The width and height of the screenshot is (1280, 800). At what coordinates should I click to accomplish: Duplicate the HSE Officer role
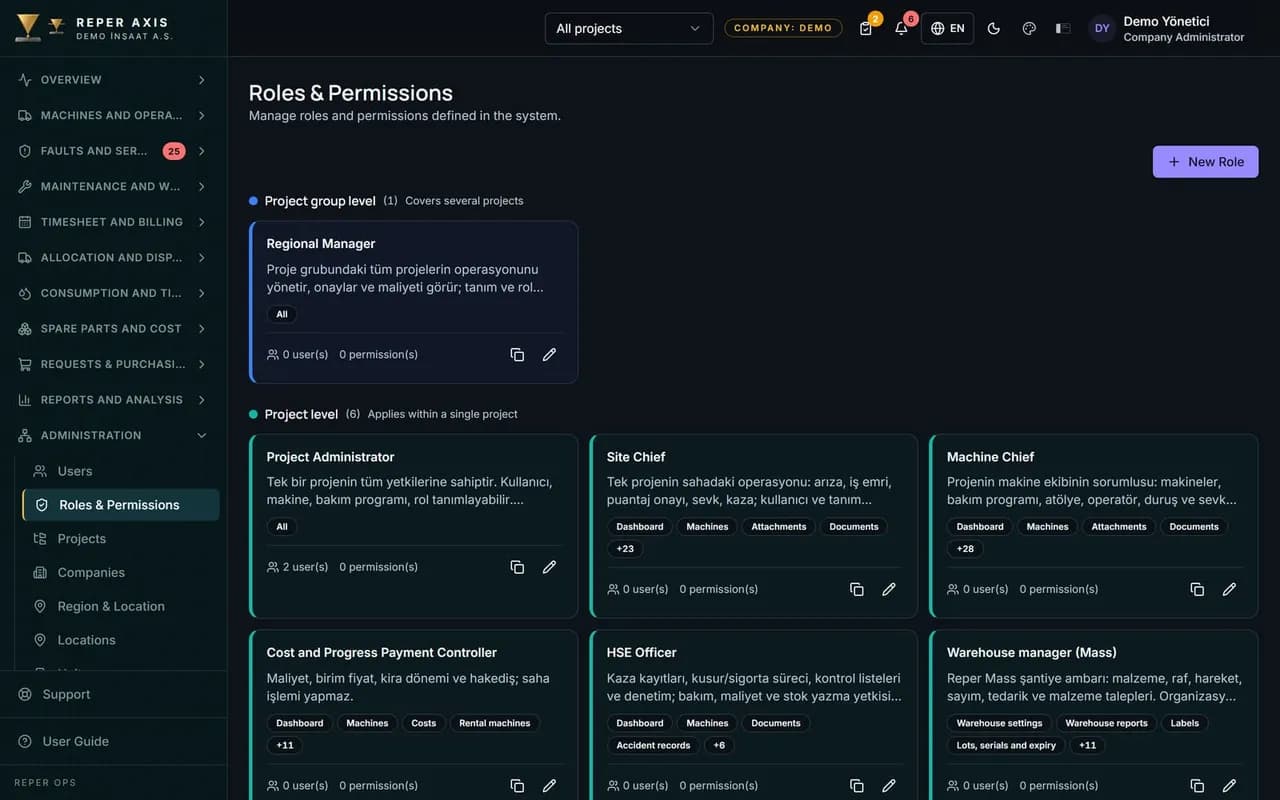click(857, 786)
